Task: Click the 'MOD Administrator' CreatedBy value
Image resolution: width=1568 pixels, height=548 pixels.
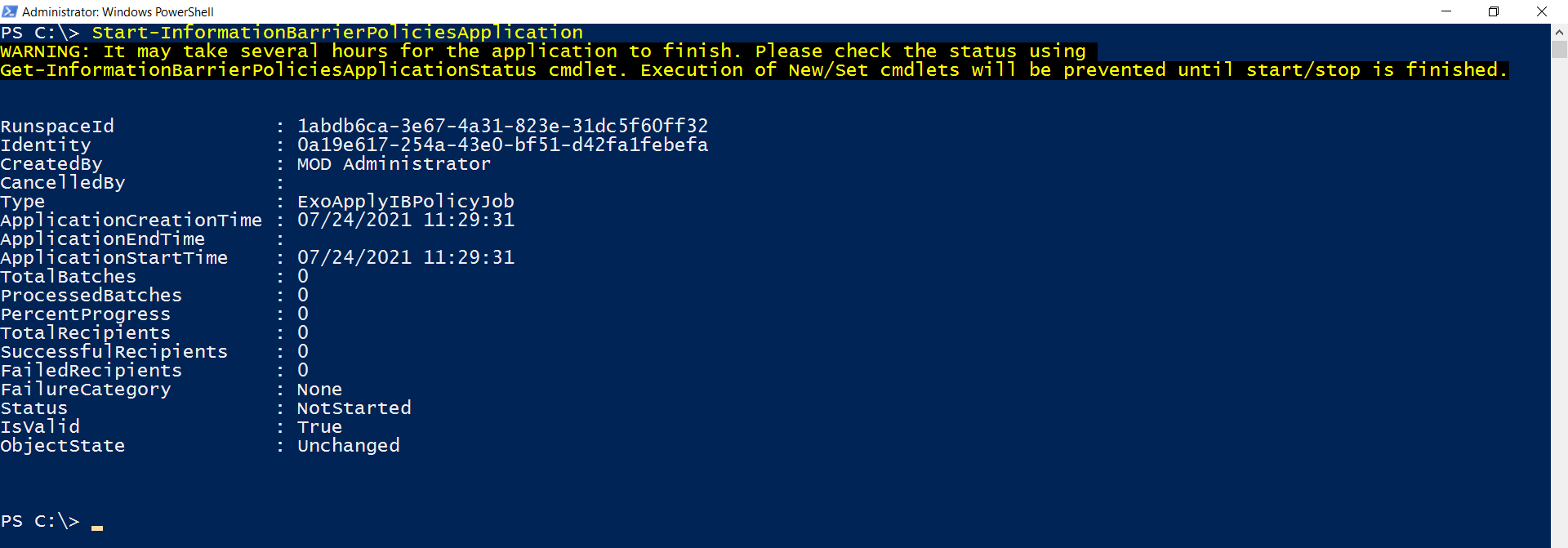Action: coord(394,163)
